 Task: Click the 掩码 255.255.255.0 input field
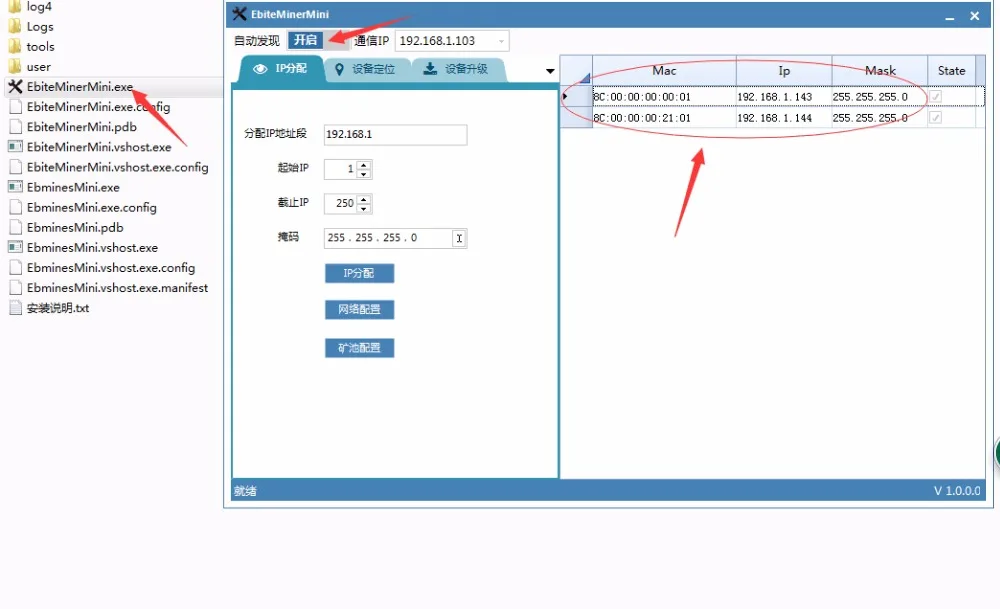395,238
